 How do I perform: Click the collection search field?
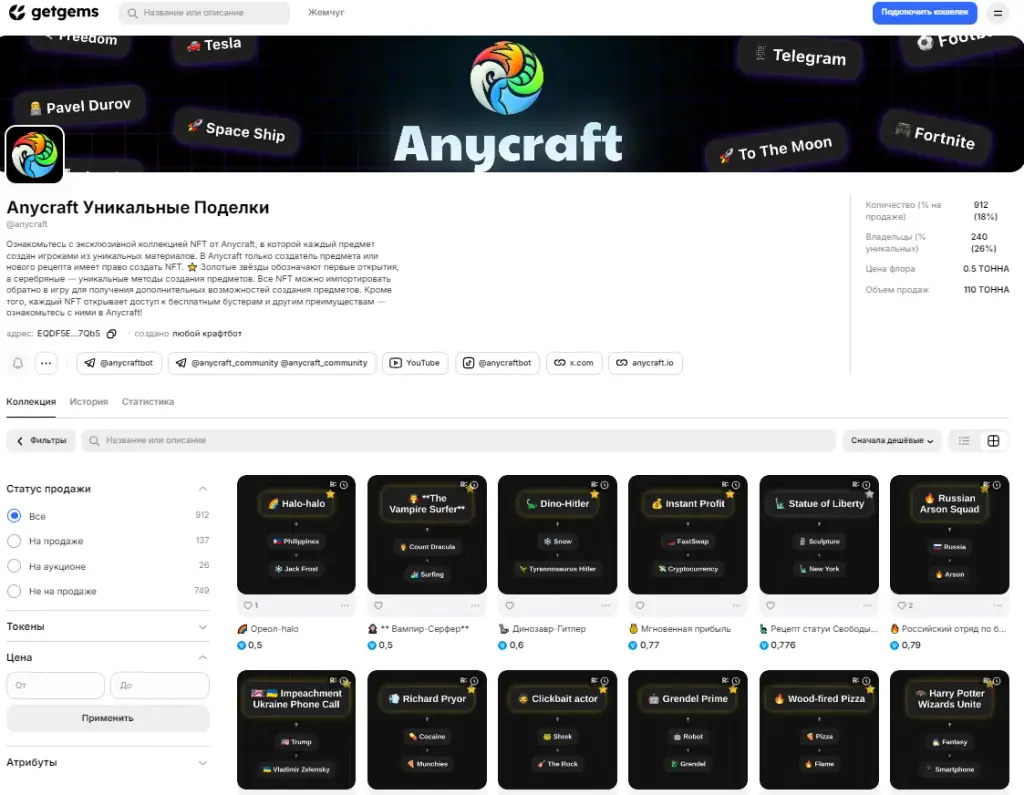[x=458, y=441]
